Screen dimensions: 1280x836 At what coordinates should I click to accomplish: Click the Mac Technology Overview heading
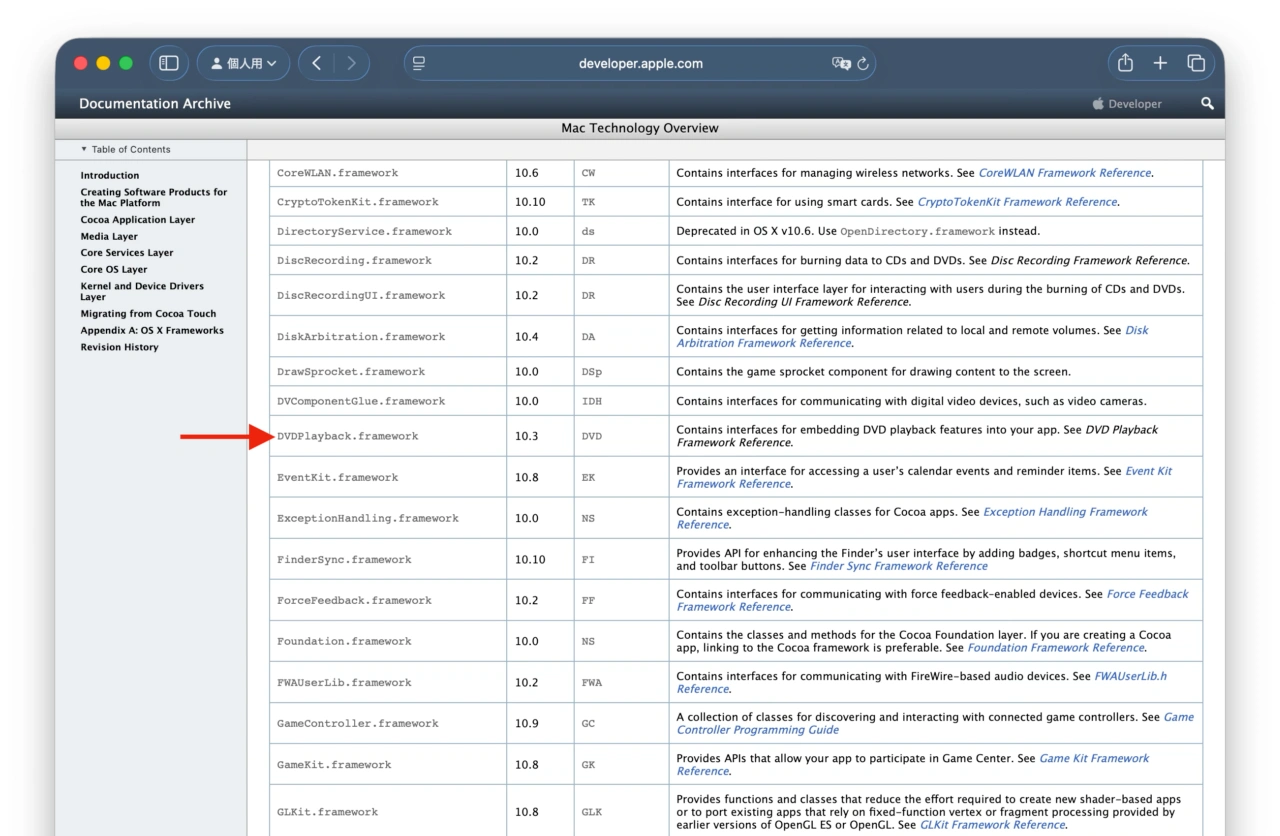(640, 128)
